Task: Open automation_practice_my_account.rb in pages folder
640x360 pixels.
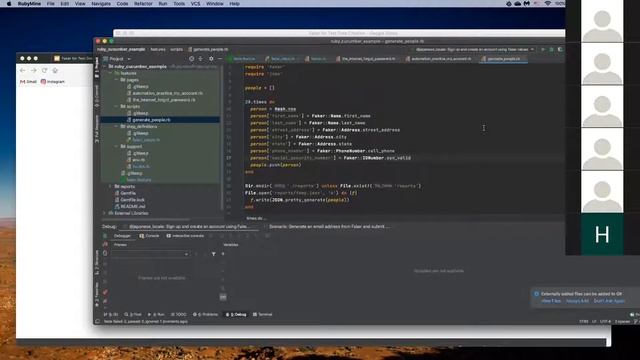Action: 167,93
